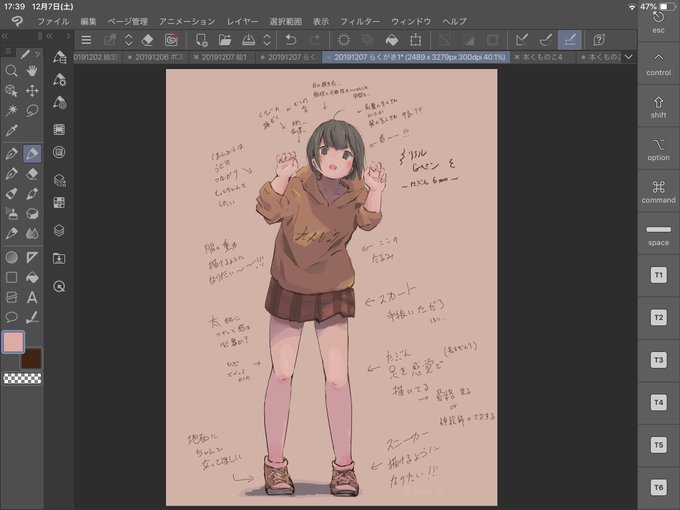Viewport: 680px width, 510px height.
Task: Activate the Eyedropper tool
Action: (11, 130)
